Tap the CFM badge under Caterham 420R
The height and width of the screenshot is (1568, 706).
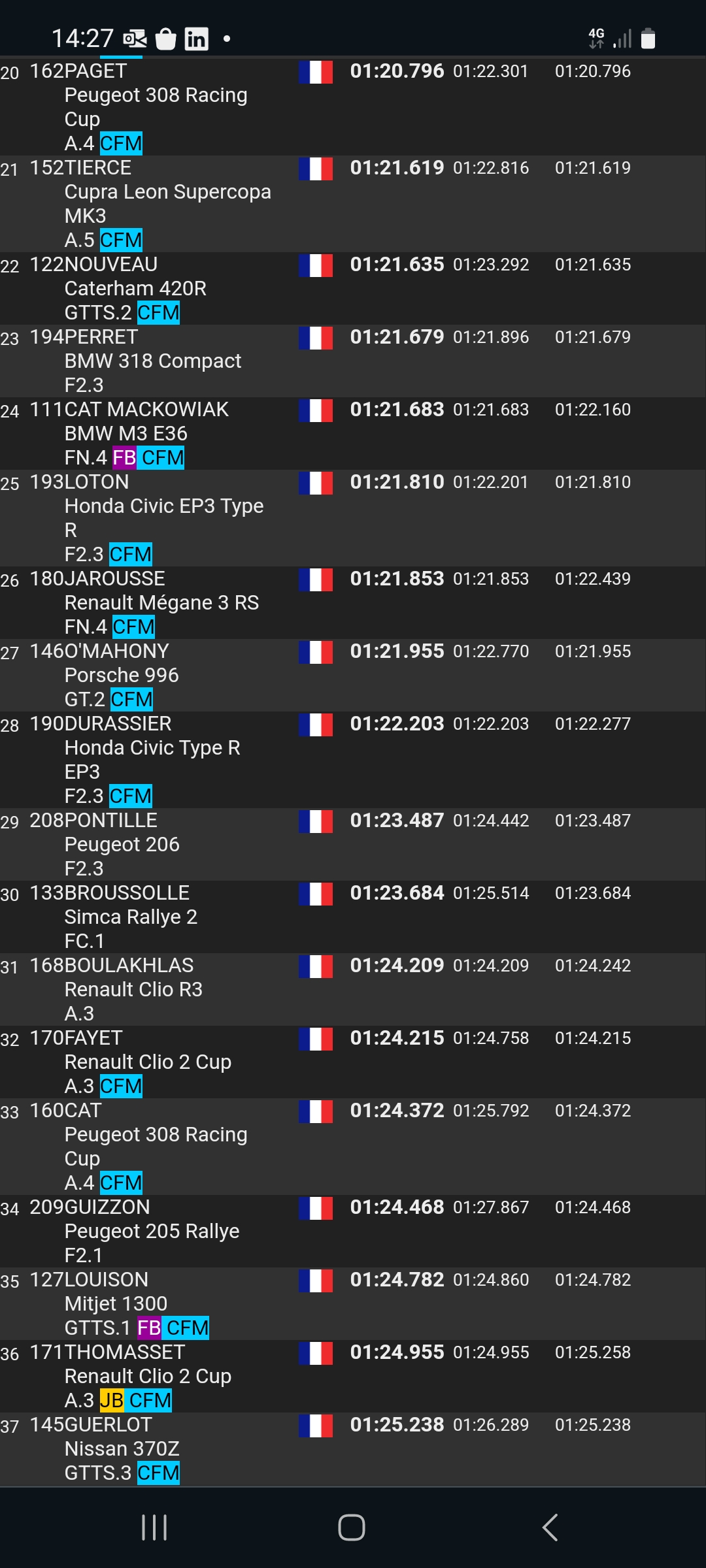click(158, 313)
